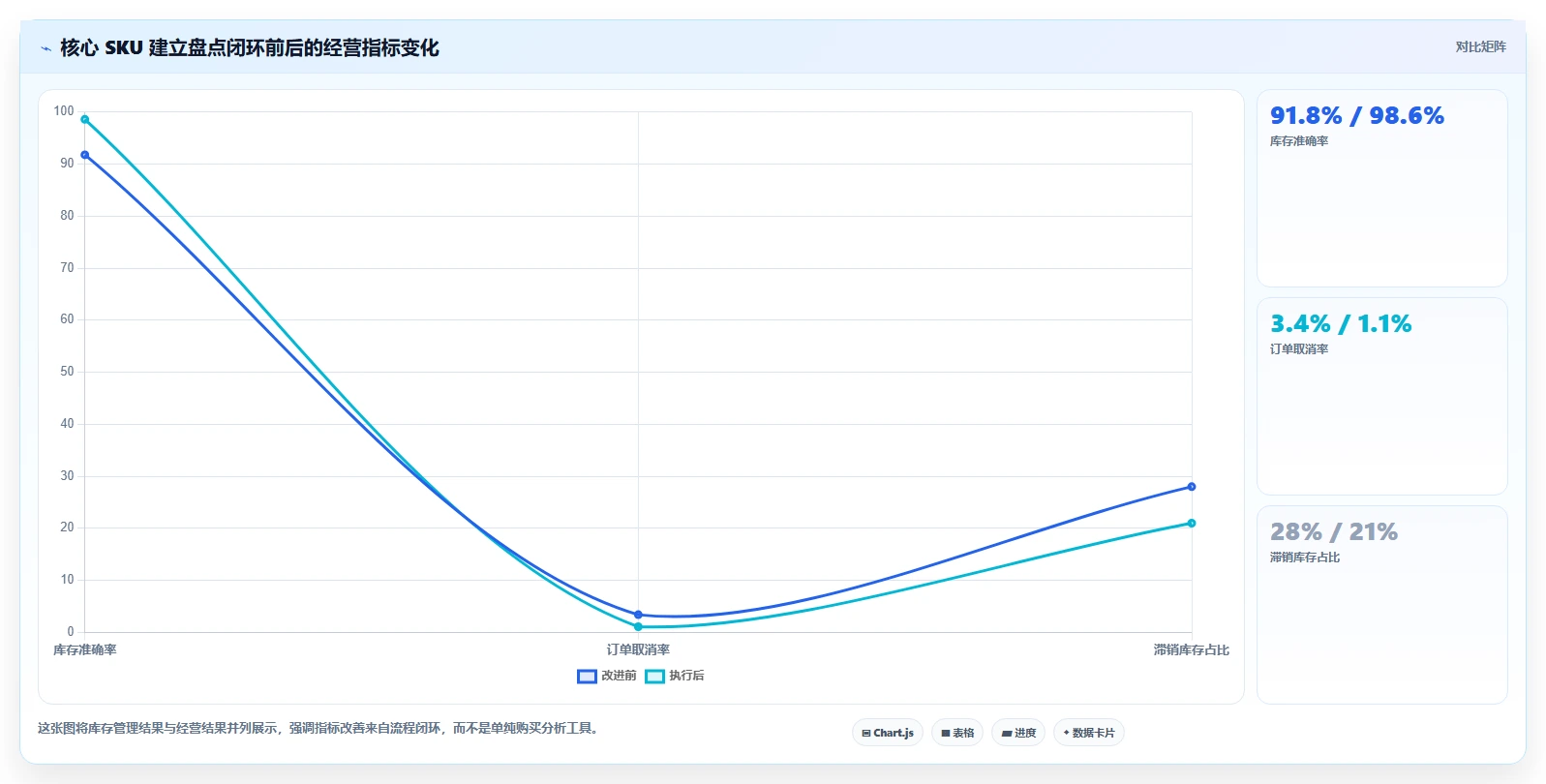1546x784 pixels.
Task: Click the 改进前 data point at 订单取消率
Action: point(638,615)
